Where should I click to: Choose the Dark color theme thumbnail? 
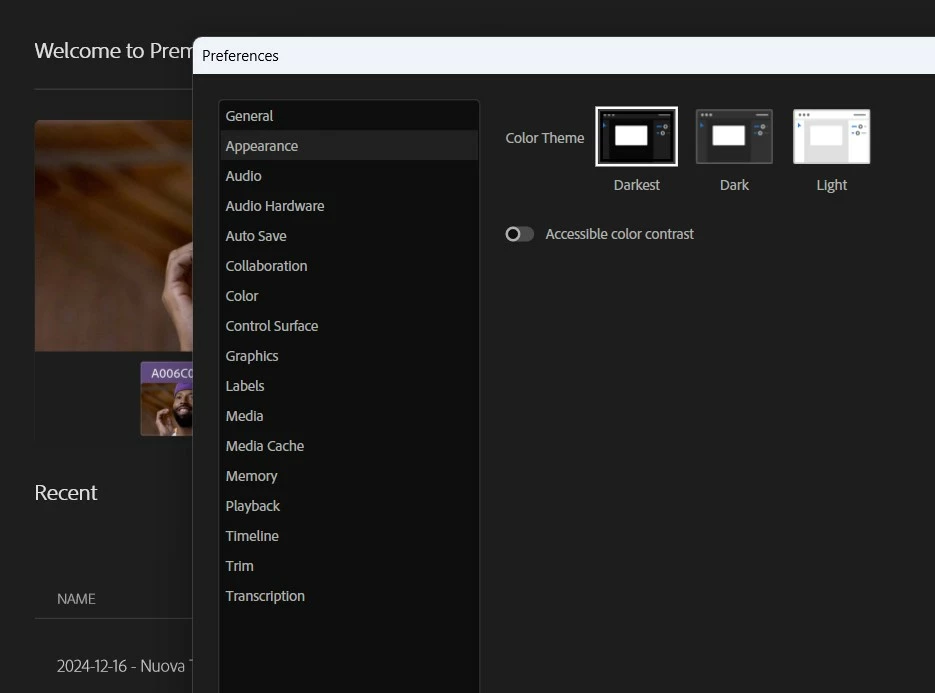734,137
